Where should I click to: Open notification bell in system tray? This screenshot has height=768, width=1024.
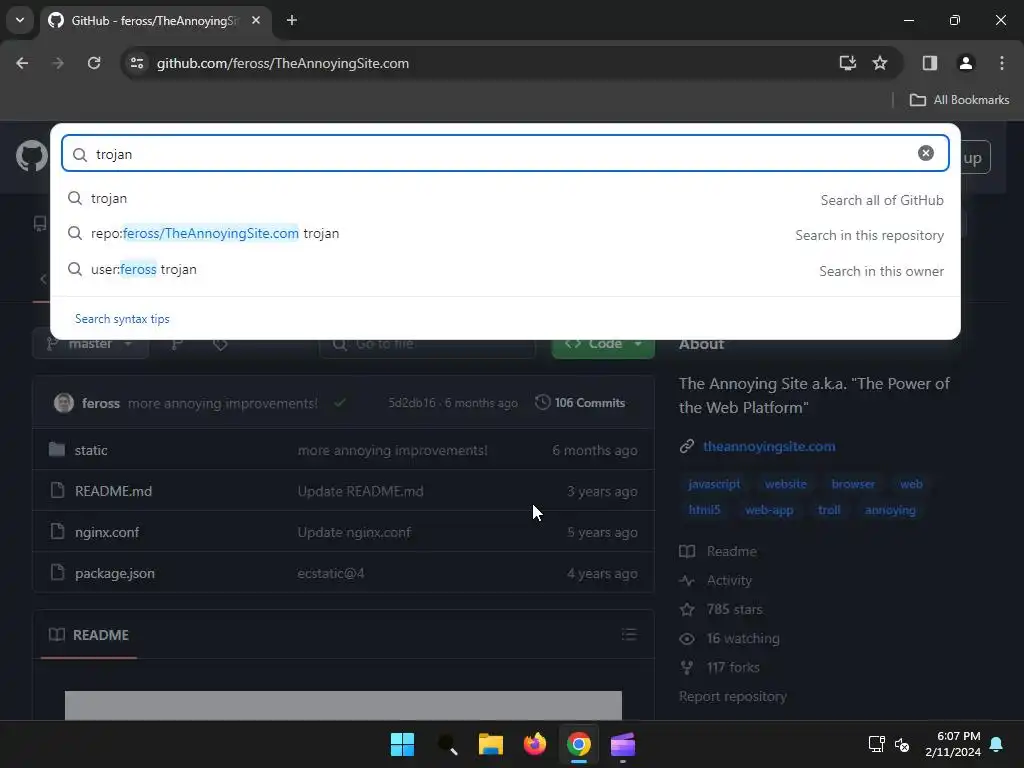(997, 744)
